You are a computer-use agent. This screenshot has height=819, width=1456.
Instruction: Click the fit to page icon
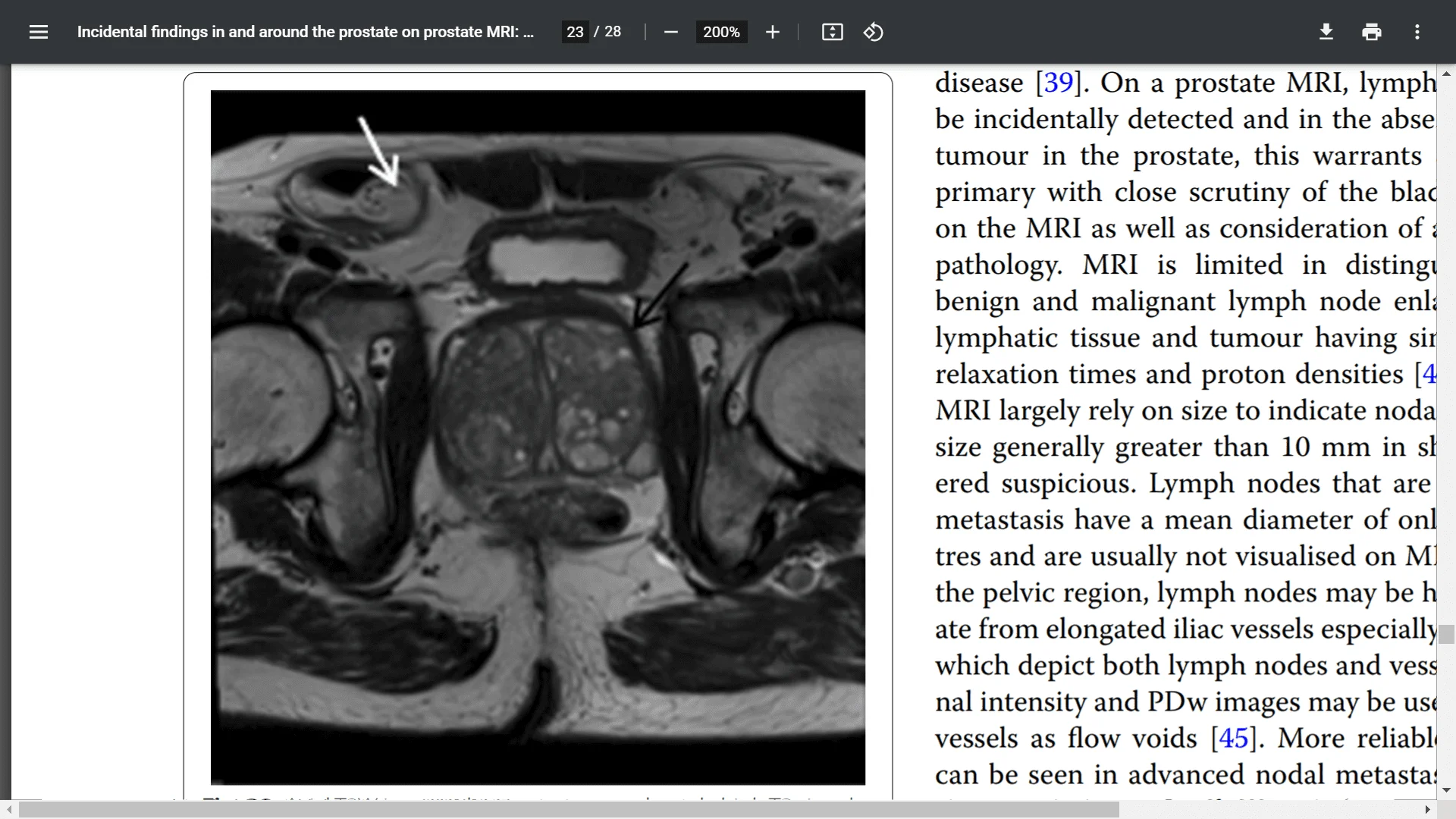(832, 32)
